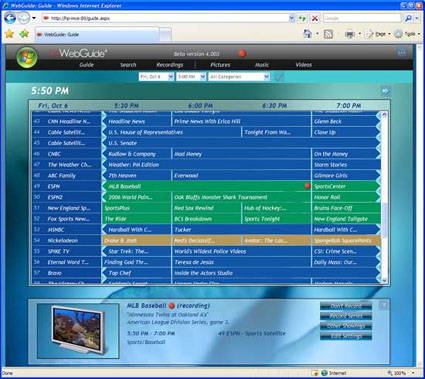Click inside the Google search box
The height and width of the screenshot is (379, 425).
tap(362, 18)
